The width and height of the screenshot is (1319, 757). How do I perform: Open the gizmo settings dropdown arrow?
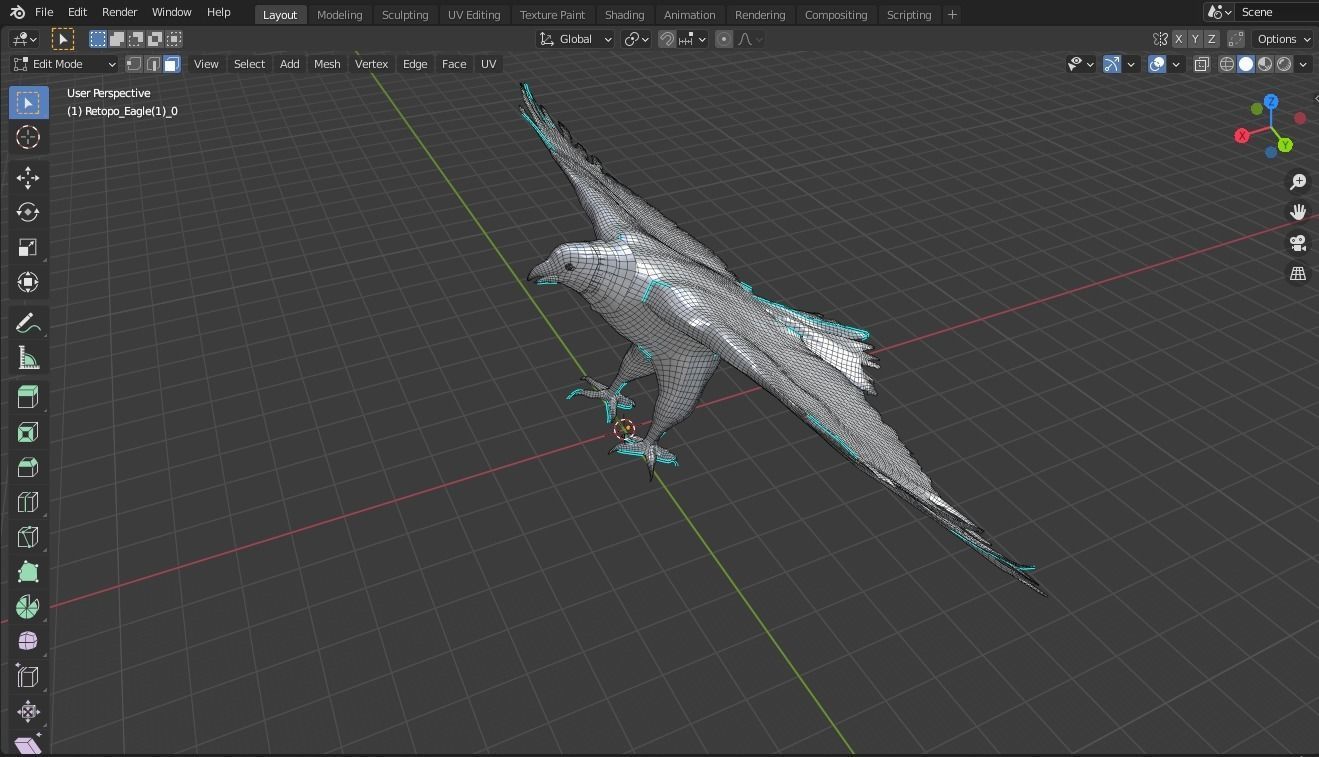tap(1131, 64)
